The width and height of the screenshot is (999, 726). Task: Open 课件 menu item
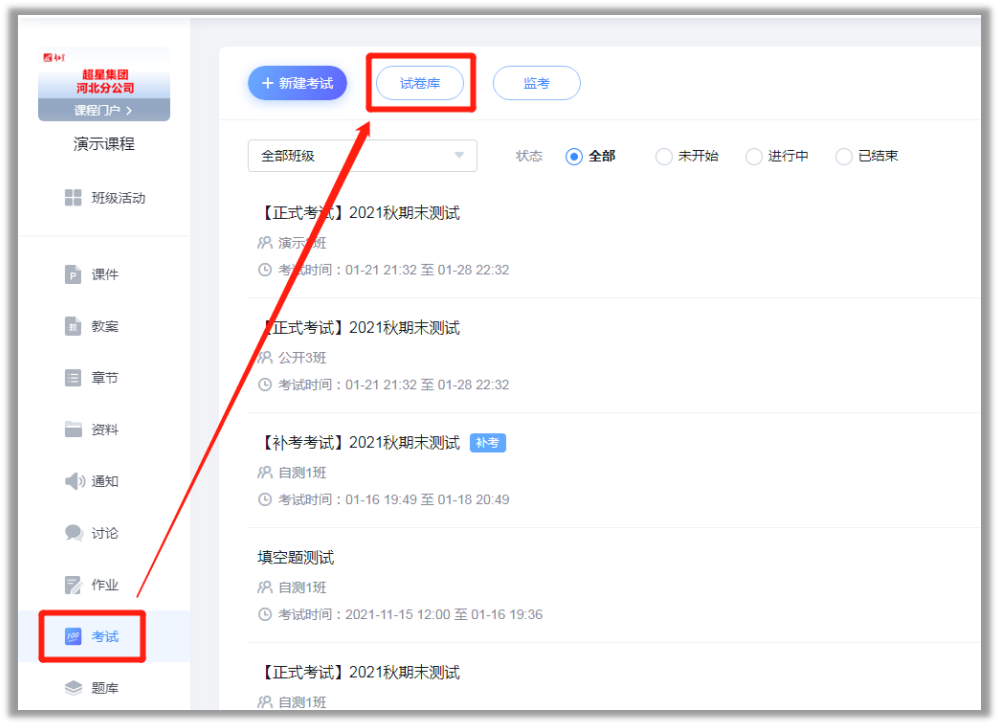[92, 274]
